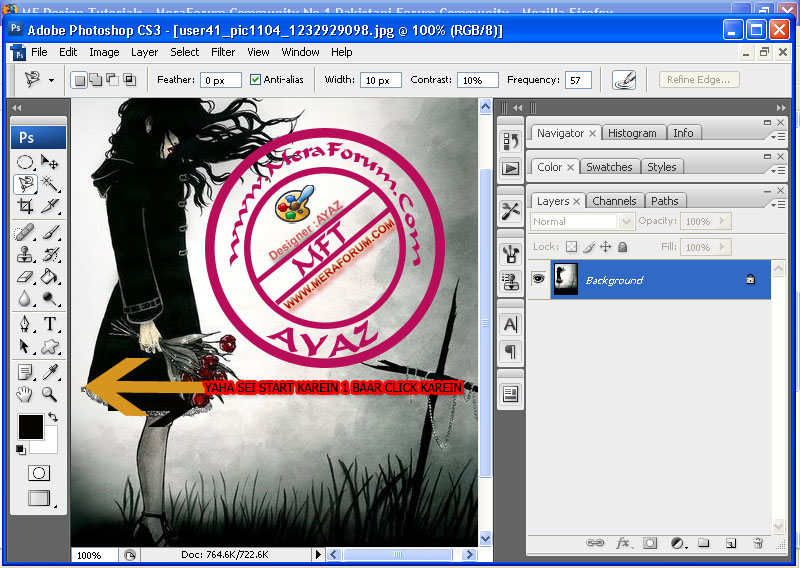Select the Custom Shape tool
The image size is (800, 568).
(x=49, y=346)
